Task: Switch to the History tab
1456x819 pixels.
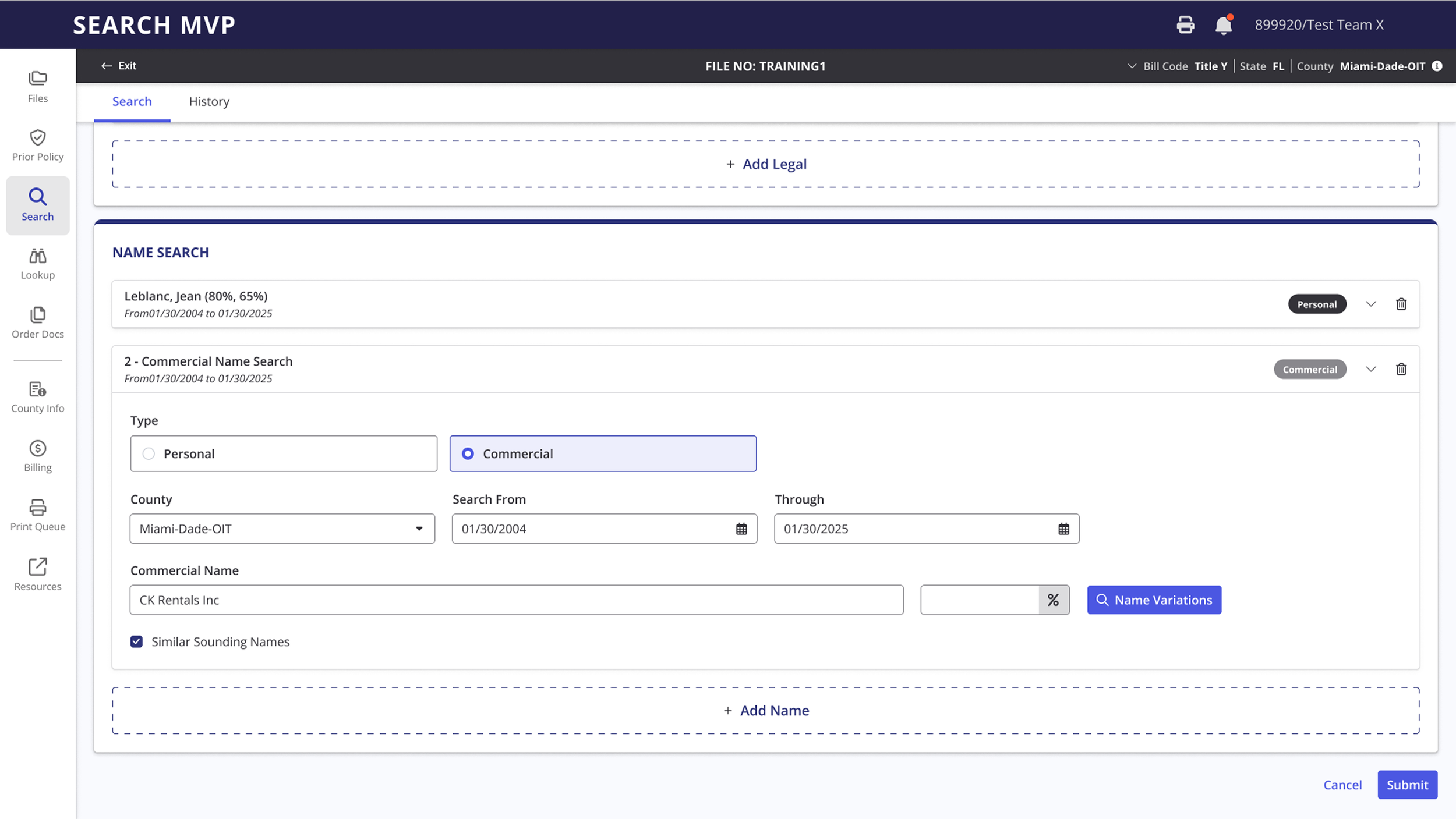Action: pyautogui.click(x=209, y=101)
